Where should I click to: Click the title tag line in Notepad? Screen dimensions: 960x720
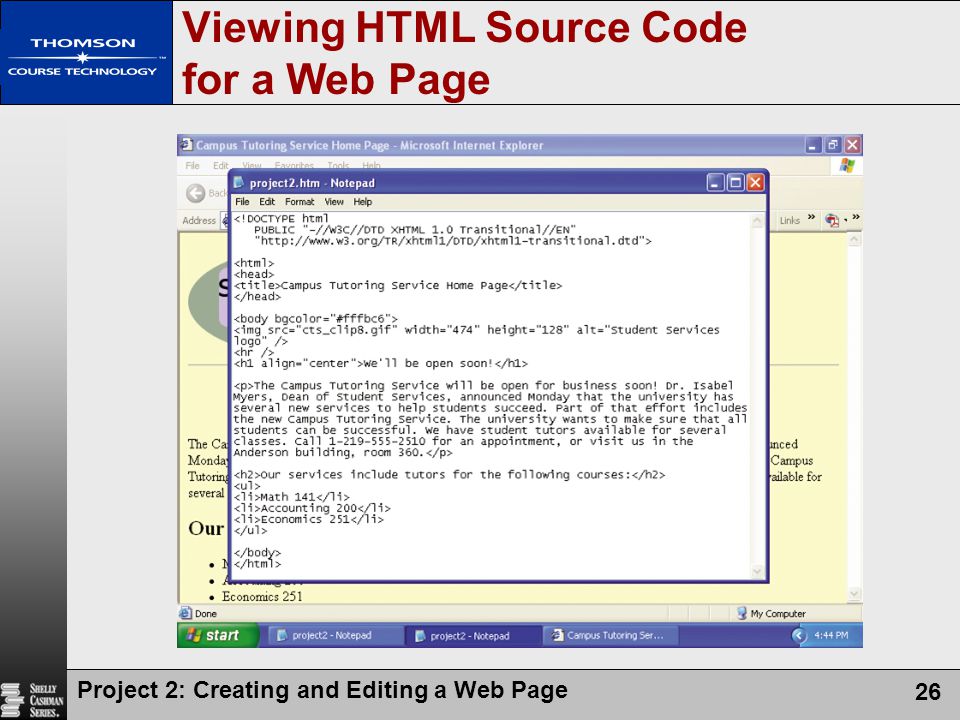pos(397,285)
